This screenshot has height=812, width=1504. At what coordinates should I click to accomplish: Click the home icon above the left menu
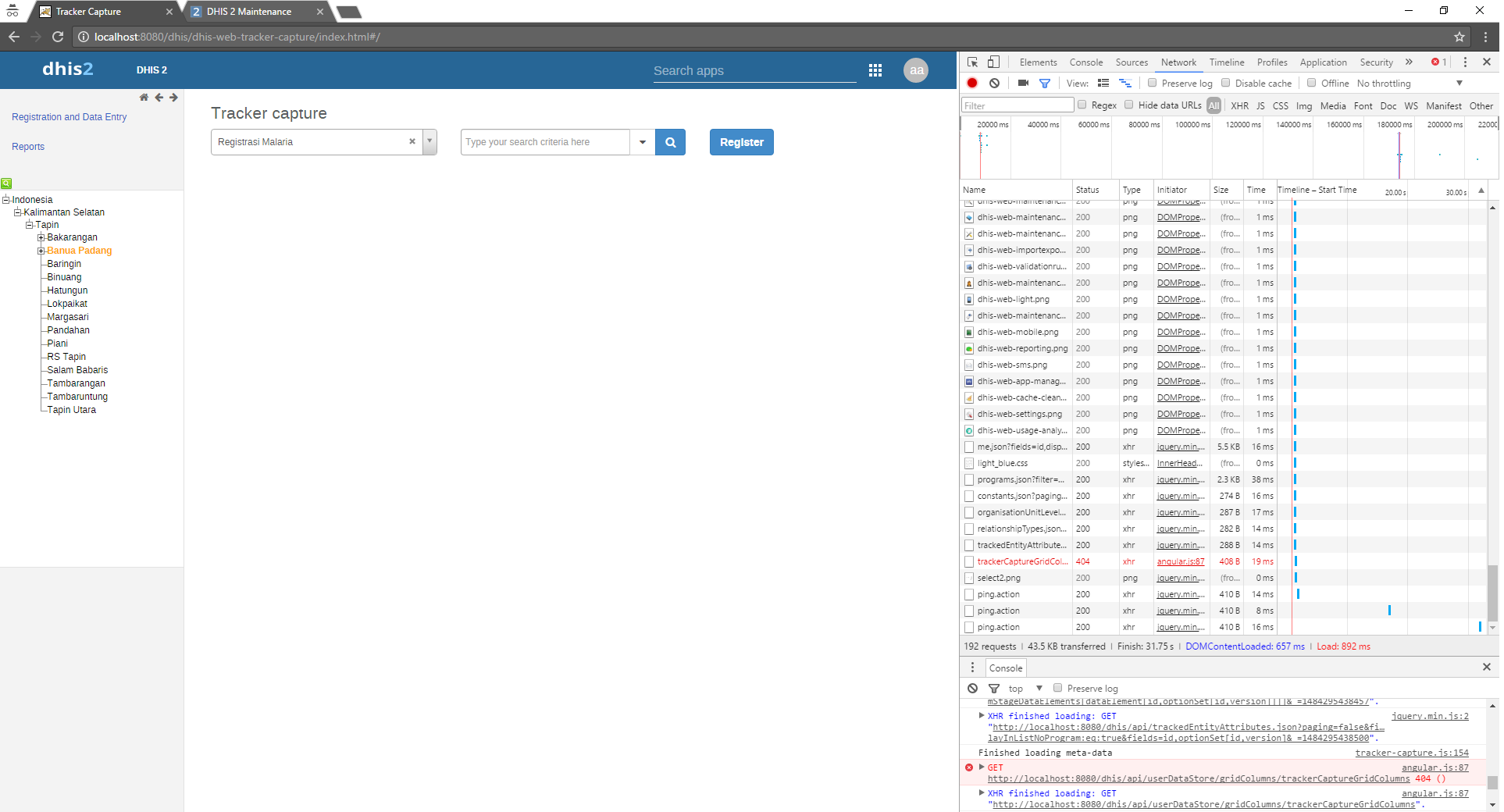[x=144, y=98]
